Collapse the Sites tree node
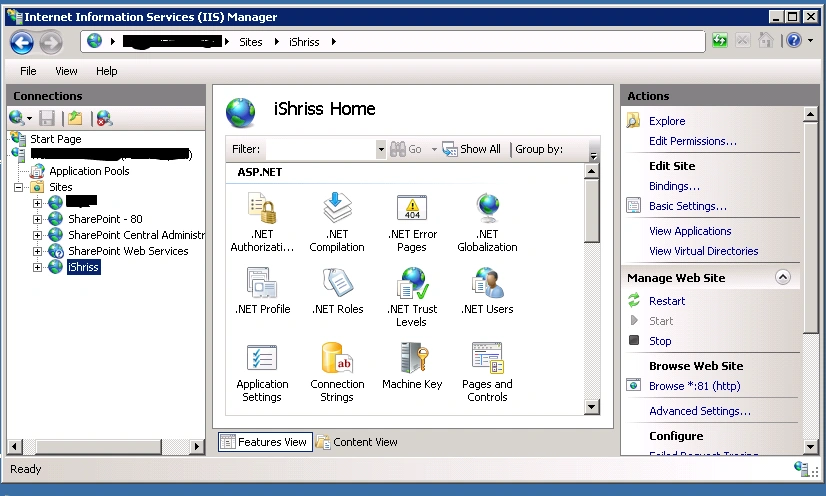Image resolution: width=826 pixels, height=496 pixels. [18, 187]
